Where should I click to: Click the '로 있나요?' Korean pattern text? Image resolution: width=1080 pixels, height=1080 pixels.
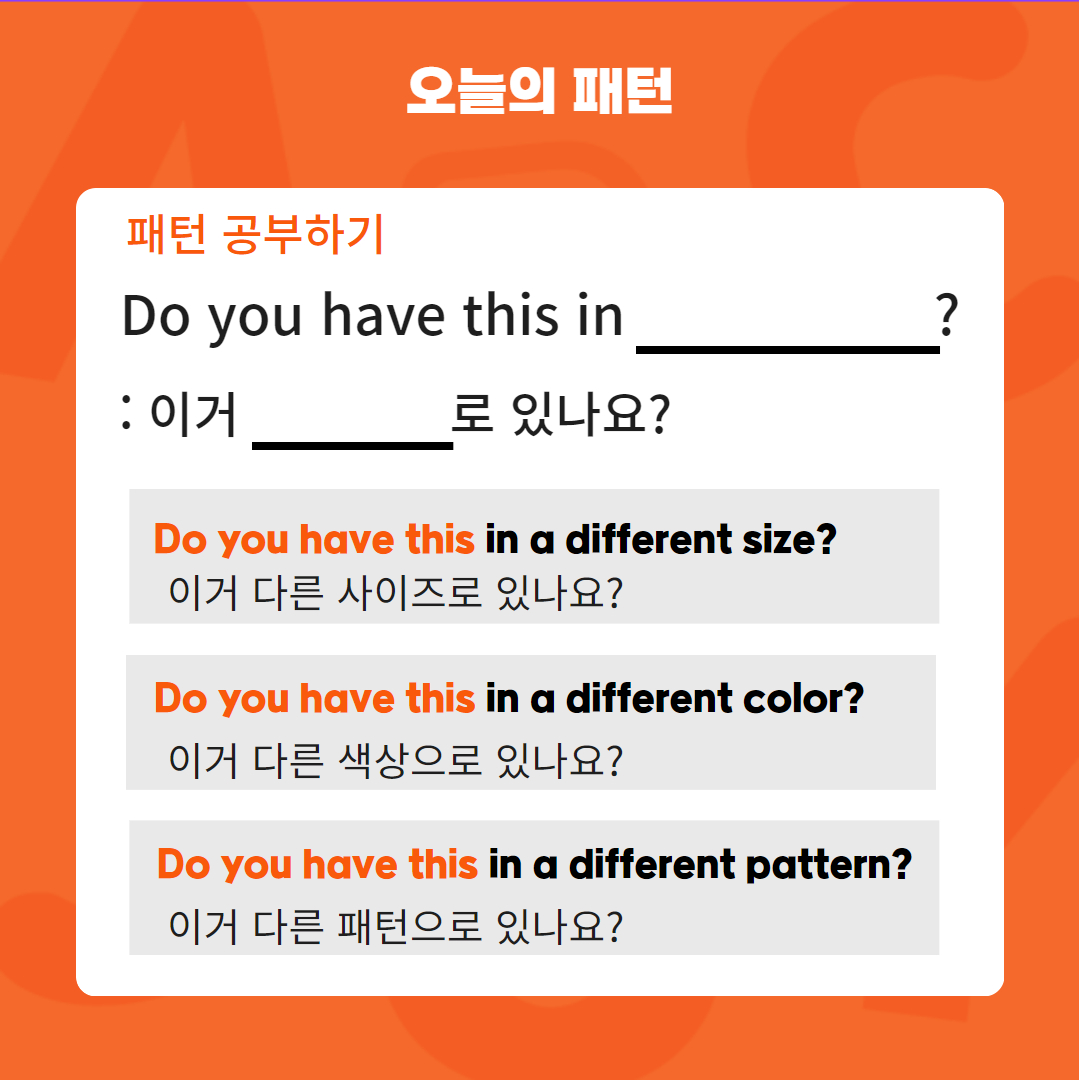[x=561, y=414]
